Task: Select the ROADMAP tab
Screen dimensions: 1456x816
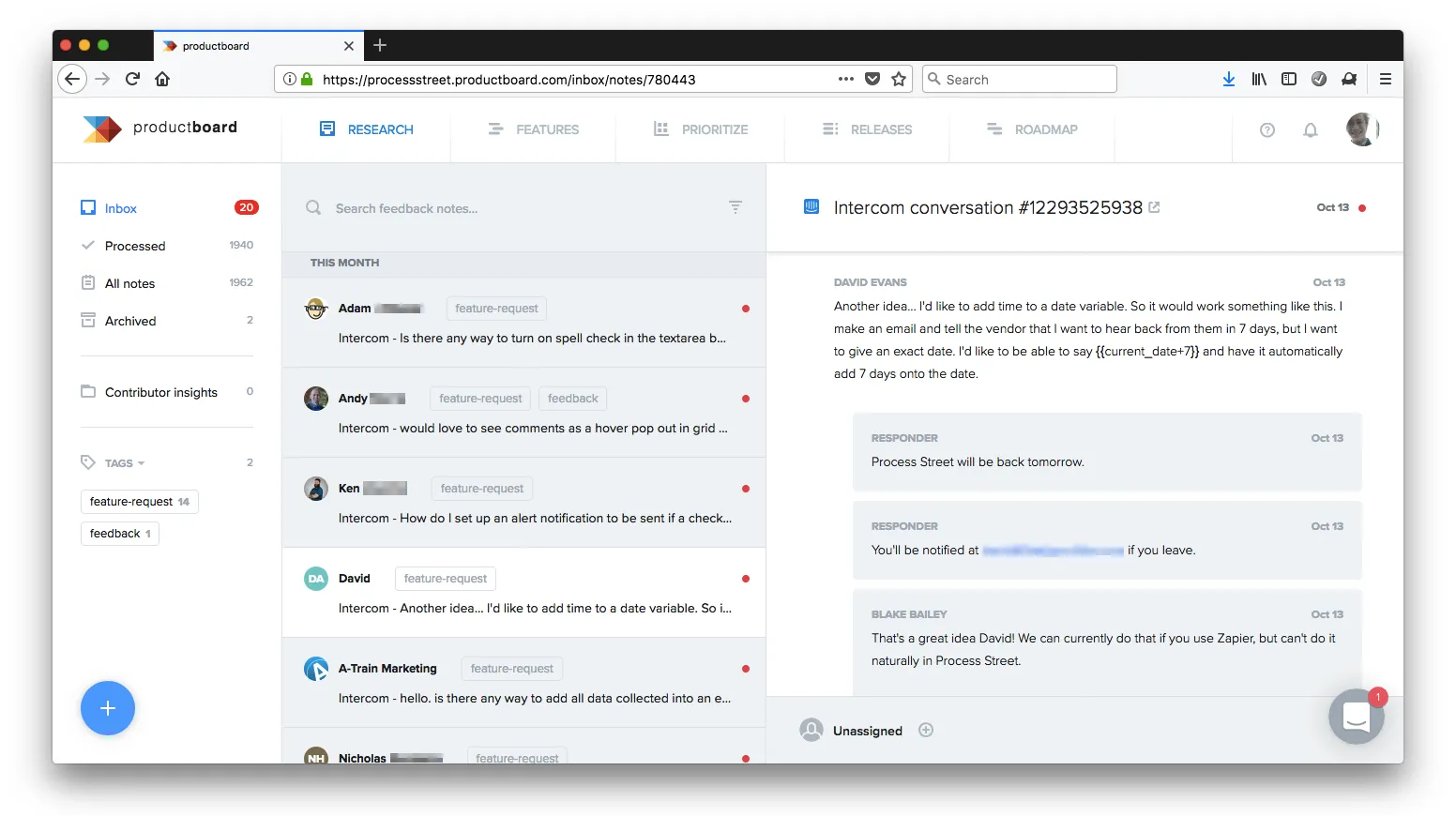Action: click(x=1032, y=129)
